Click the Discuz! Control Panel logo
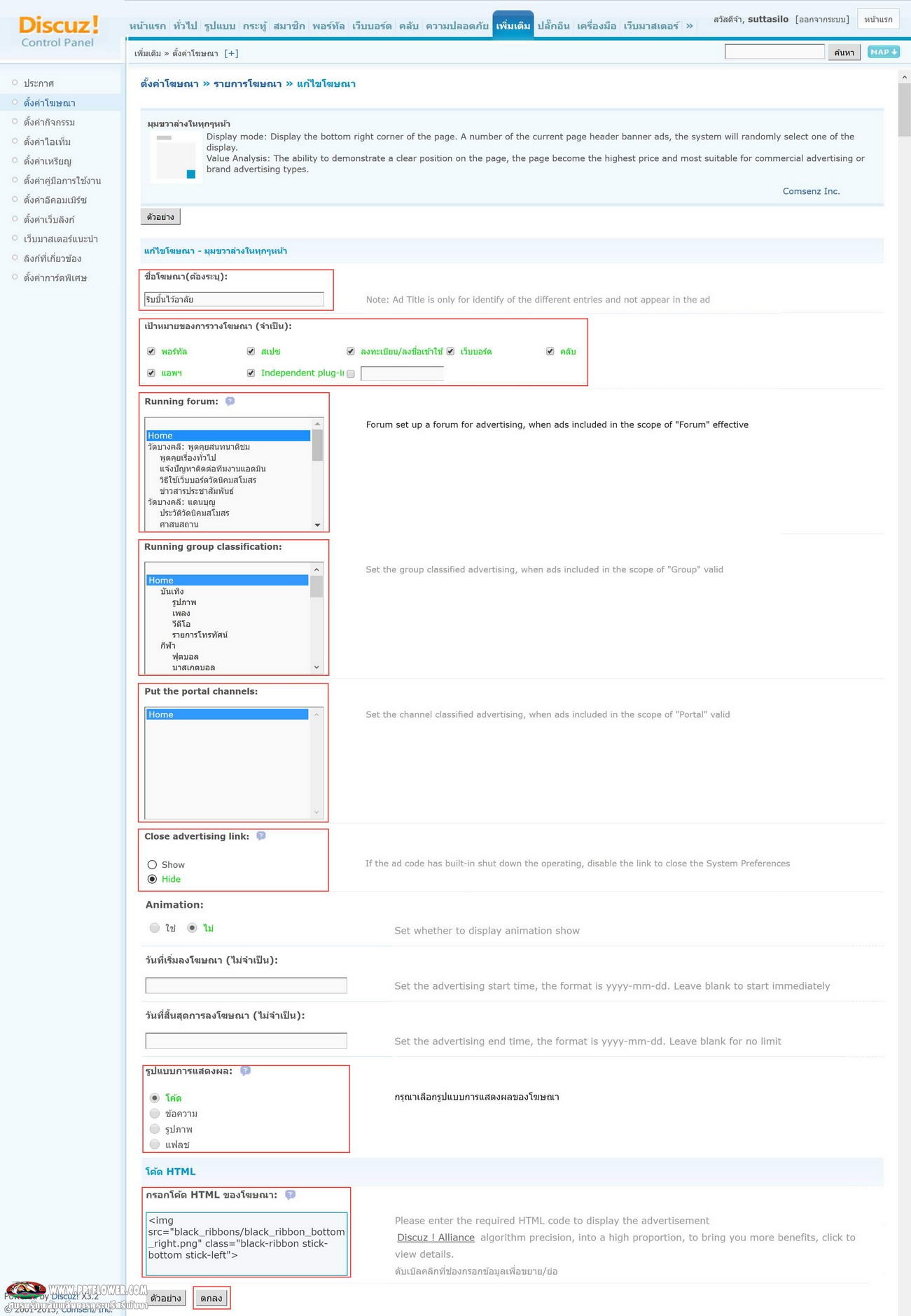The image size is (911, 1316). pyautogui.click(x=59, y=32)
